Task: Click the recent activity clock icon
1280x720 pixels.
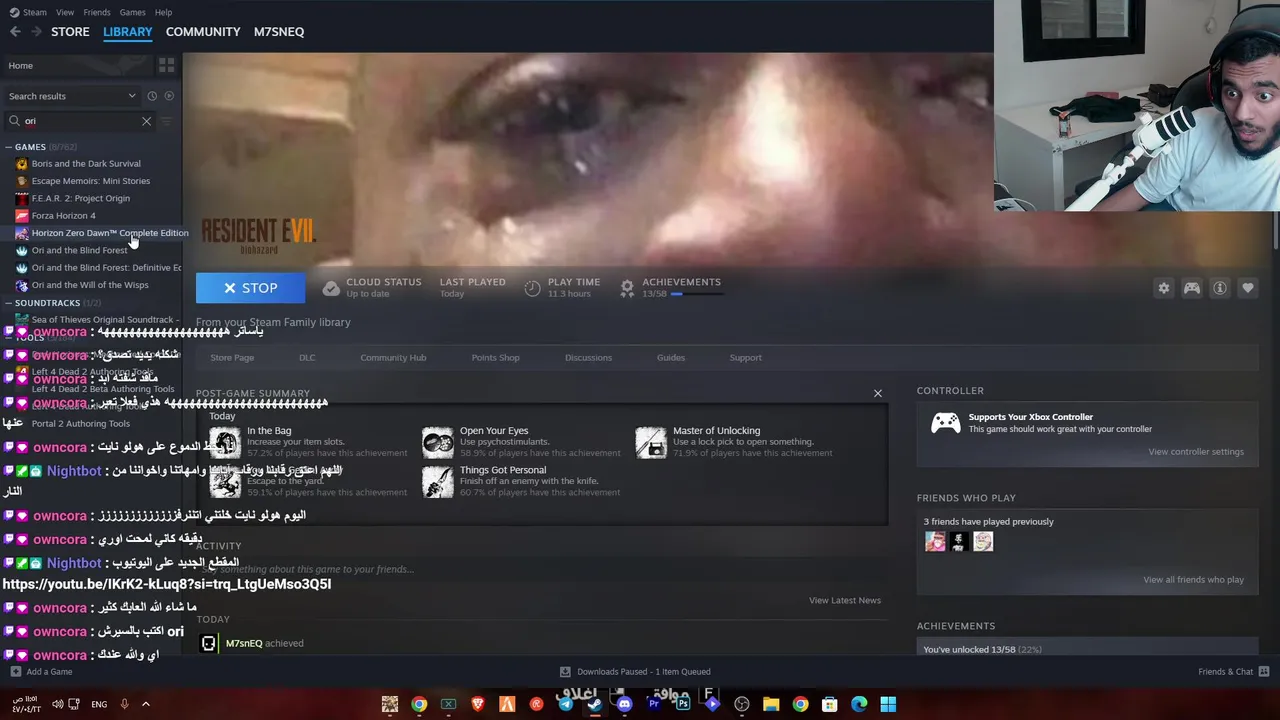Action: coord(152,96)
